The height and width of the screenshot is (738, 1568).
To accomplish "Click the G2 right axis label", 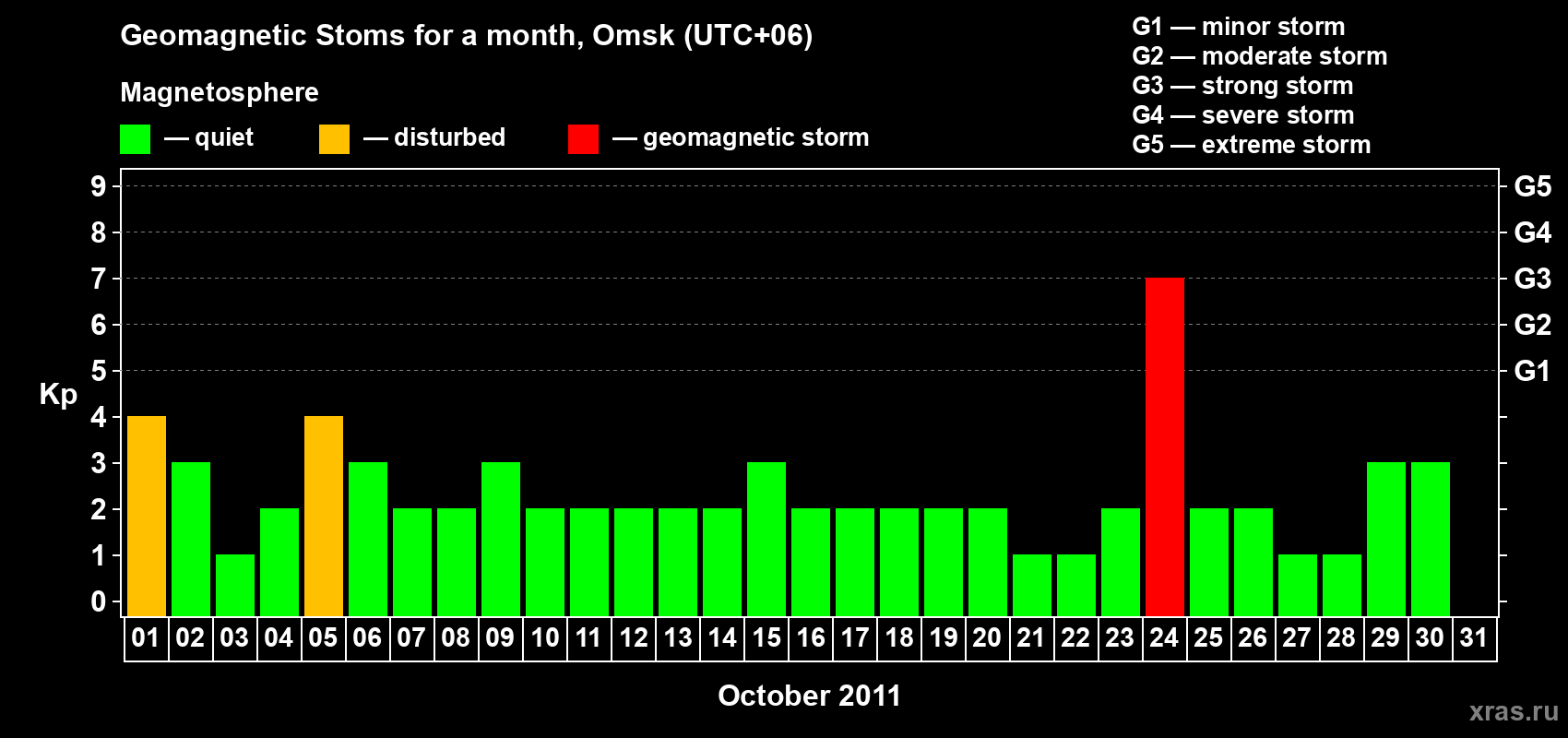I will tap(1532, 325).
